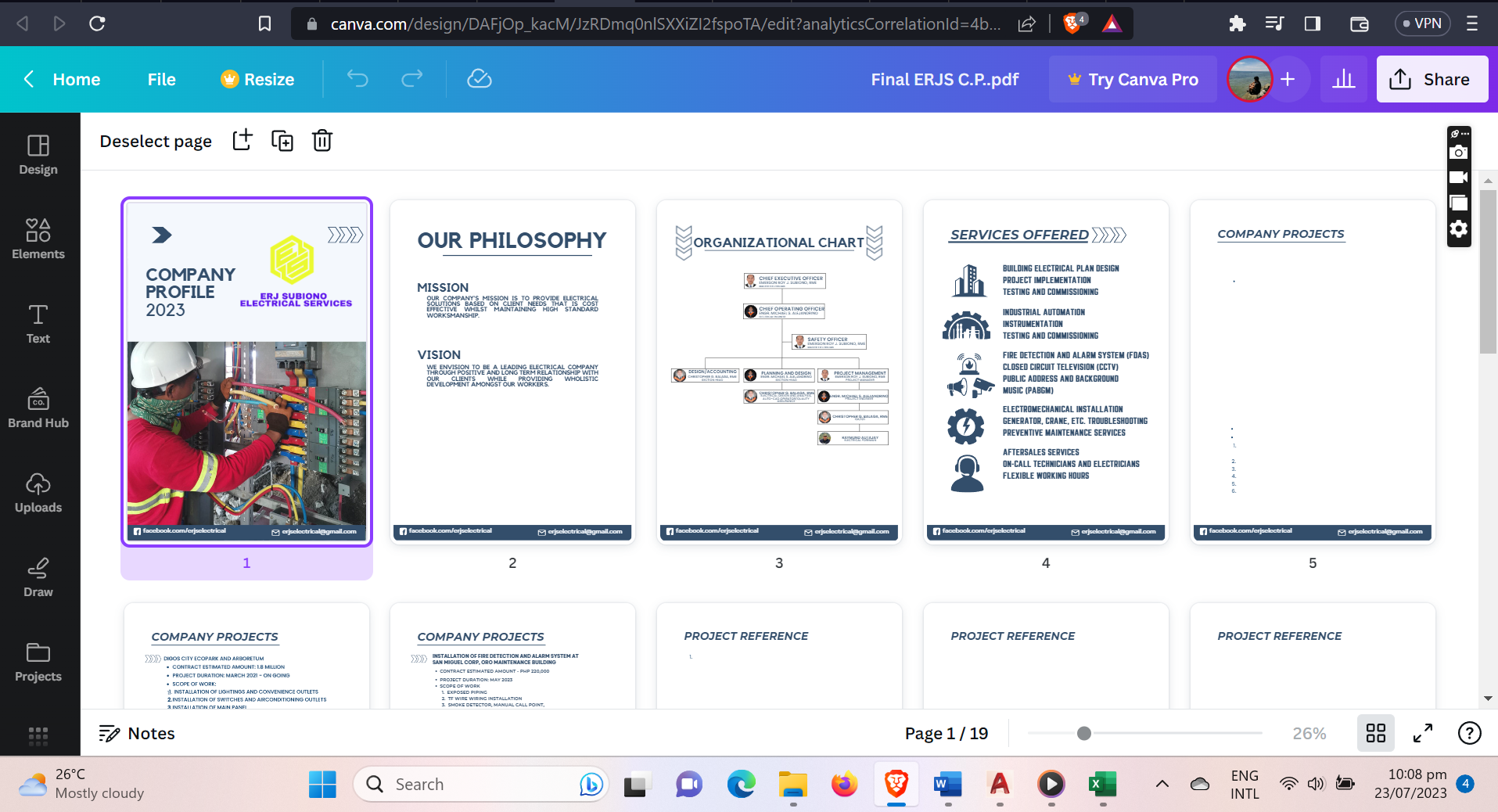1498x812 pixels.
Task: Select the Text tool in sidebar
Action: tap(38, 324)
